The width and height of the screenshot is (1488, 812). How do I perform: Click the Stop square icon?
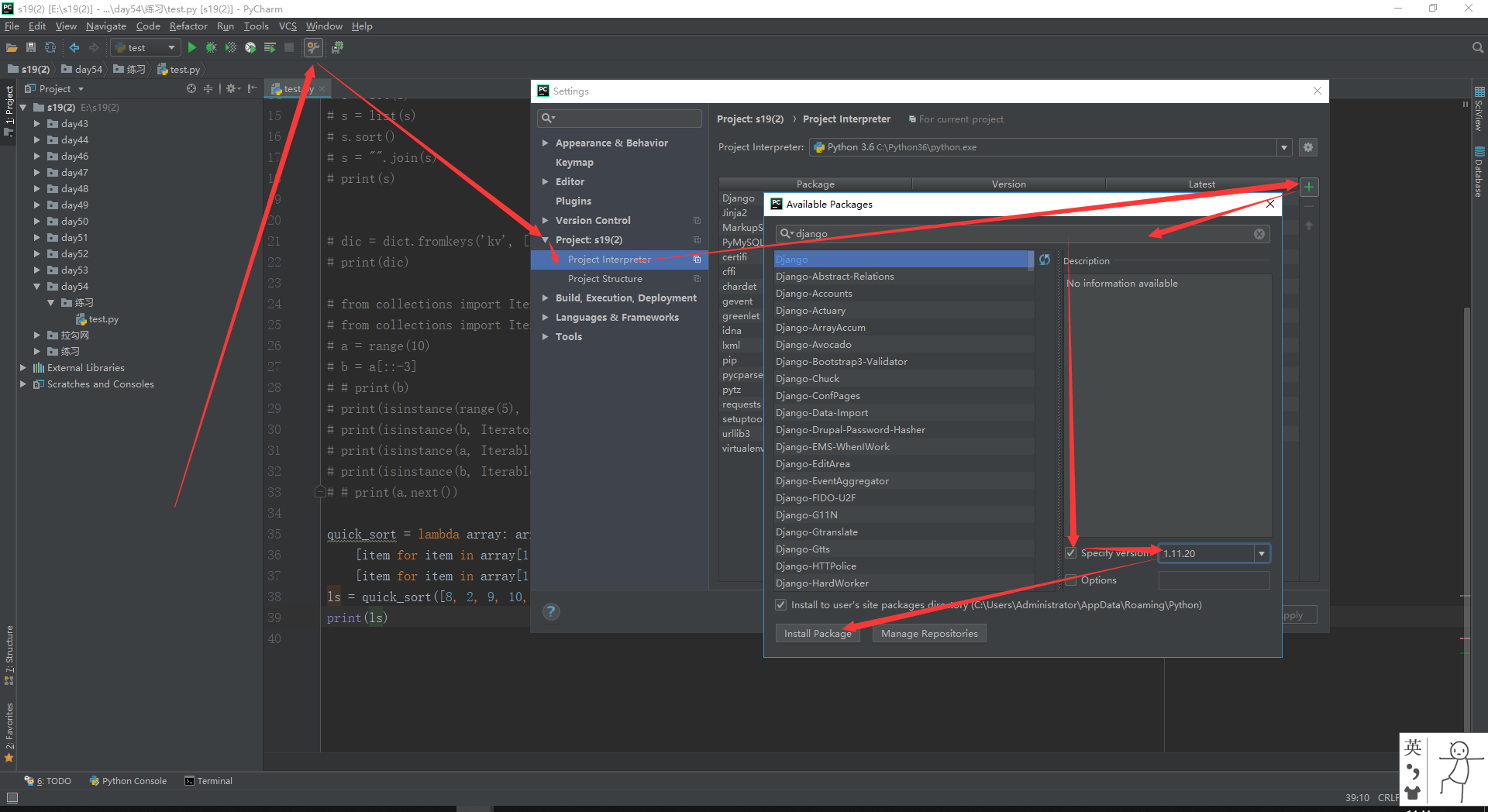tap(289, 48)
